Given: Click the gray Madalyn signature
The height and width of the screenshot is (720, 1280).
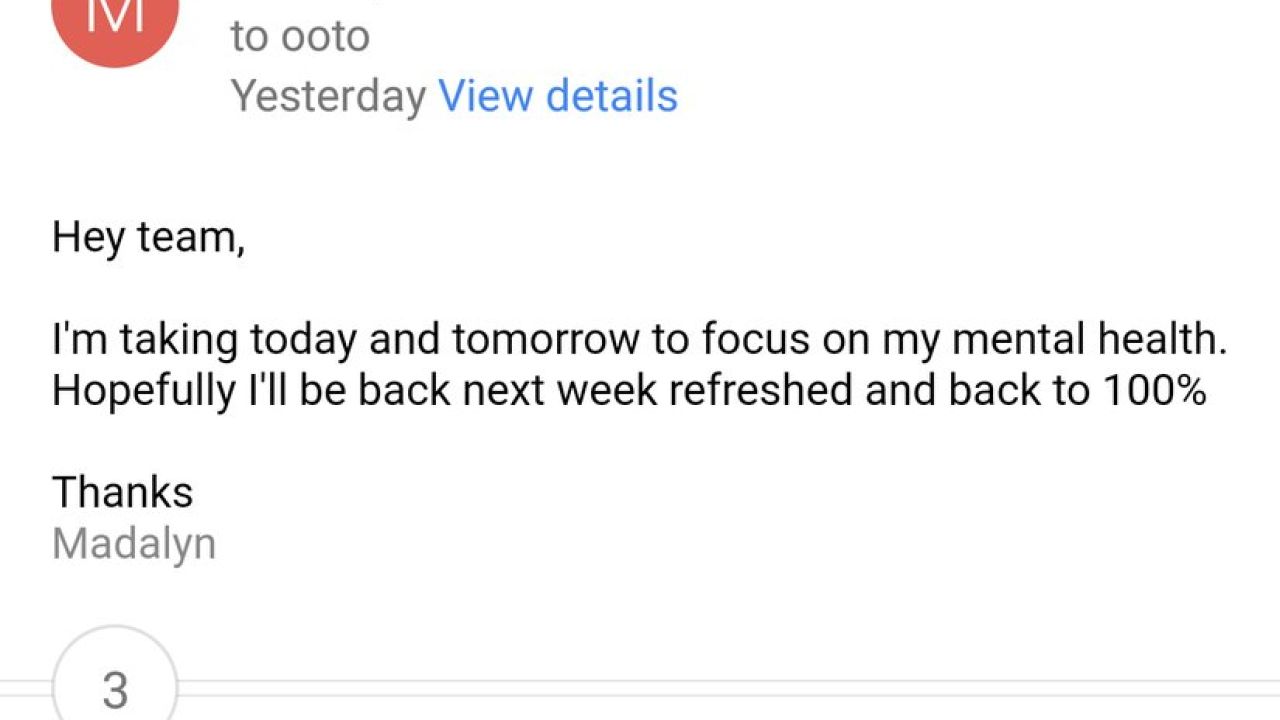Looking at the screenshot, I should (134, 544).
